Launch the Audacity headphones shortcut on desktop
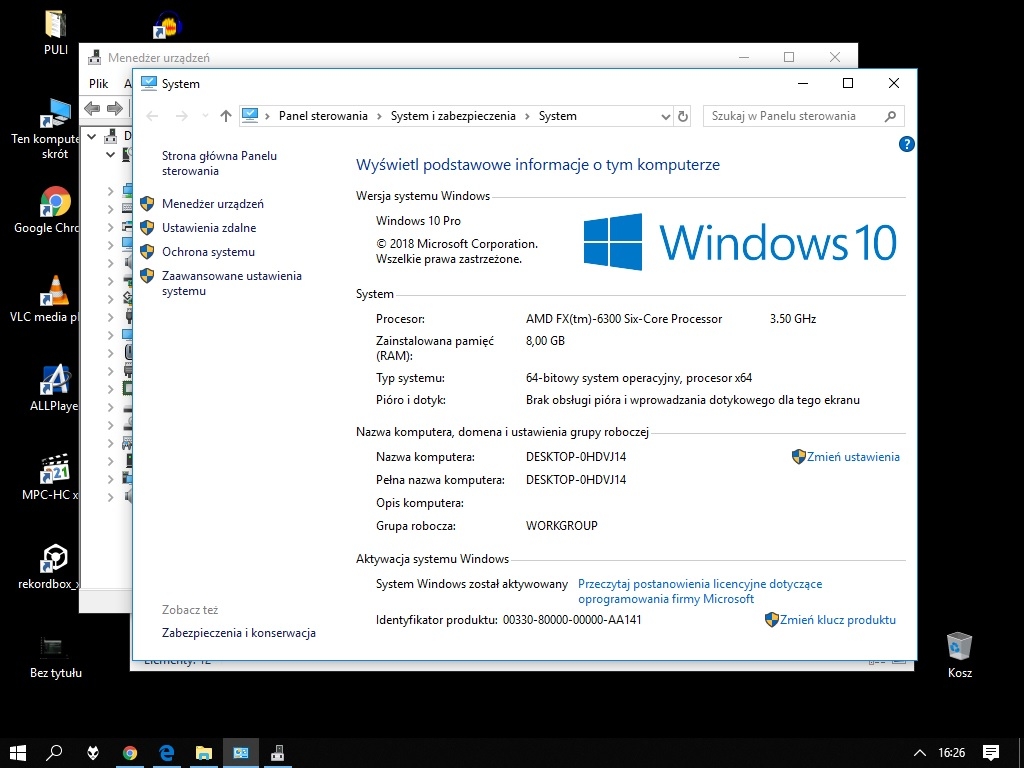 (168, 24)
